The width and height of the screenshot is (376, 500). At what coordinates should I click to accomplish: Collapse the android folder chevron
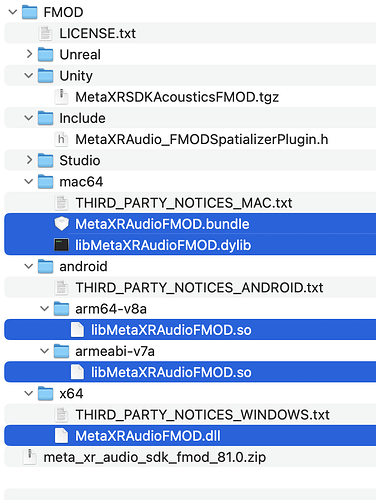coord(29,266)
